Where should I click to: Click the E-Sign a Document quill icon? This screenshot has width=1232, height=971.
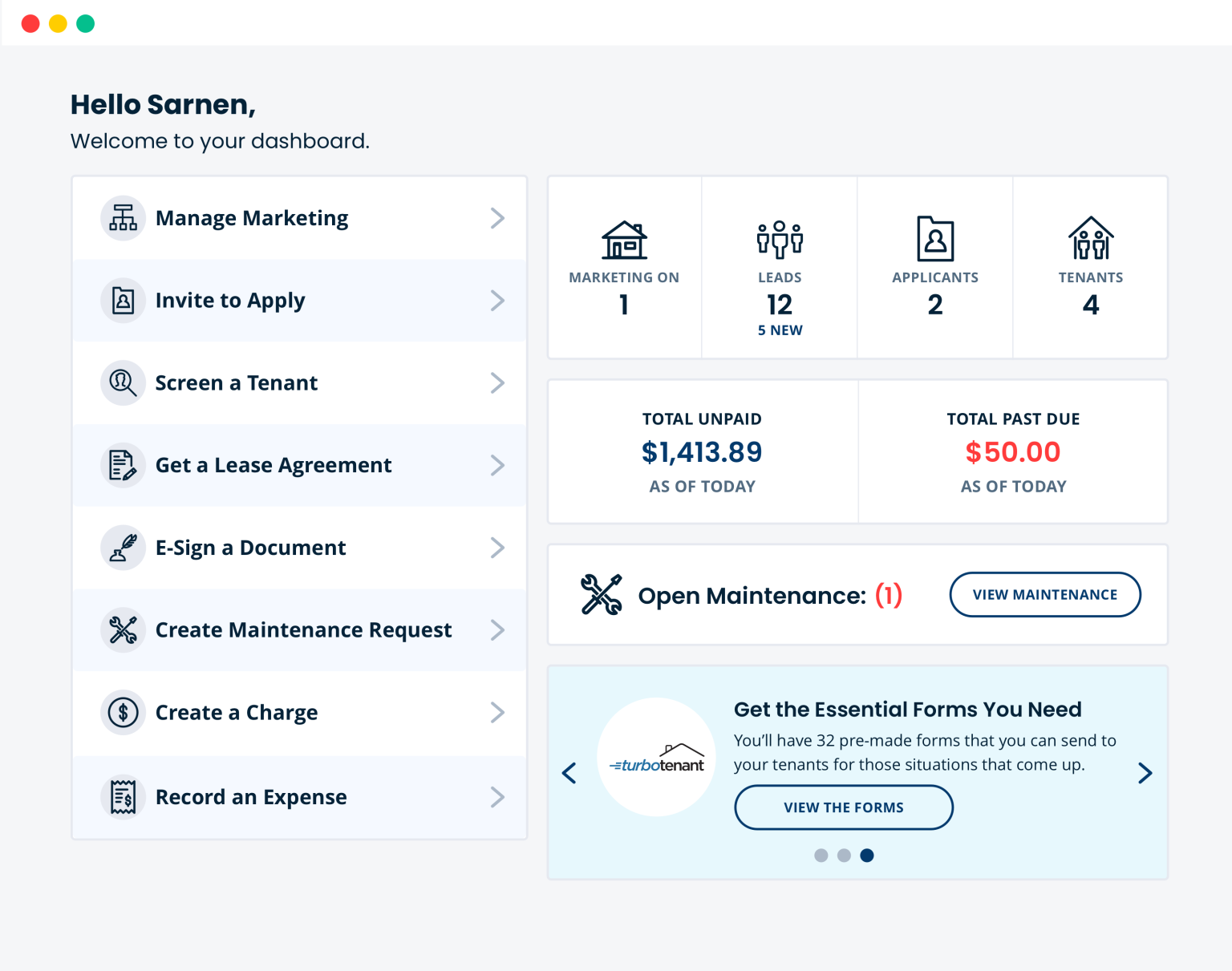(123, 548)
